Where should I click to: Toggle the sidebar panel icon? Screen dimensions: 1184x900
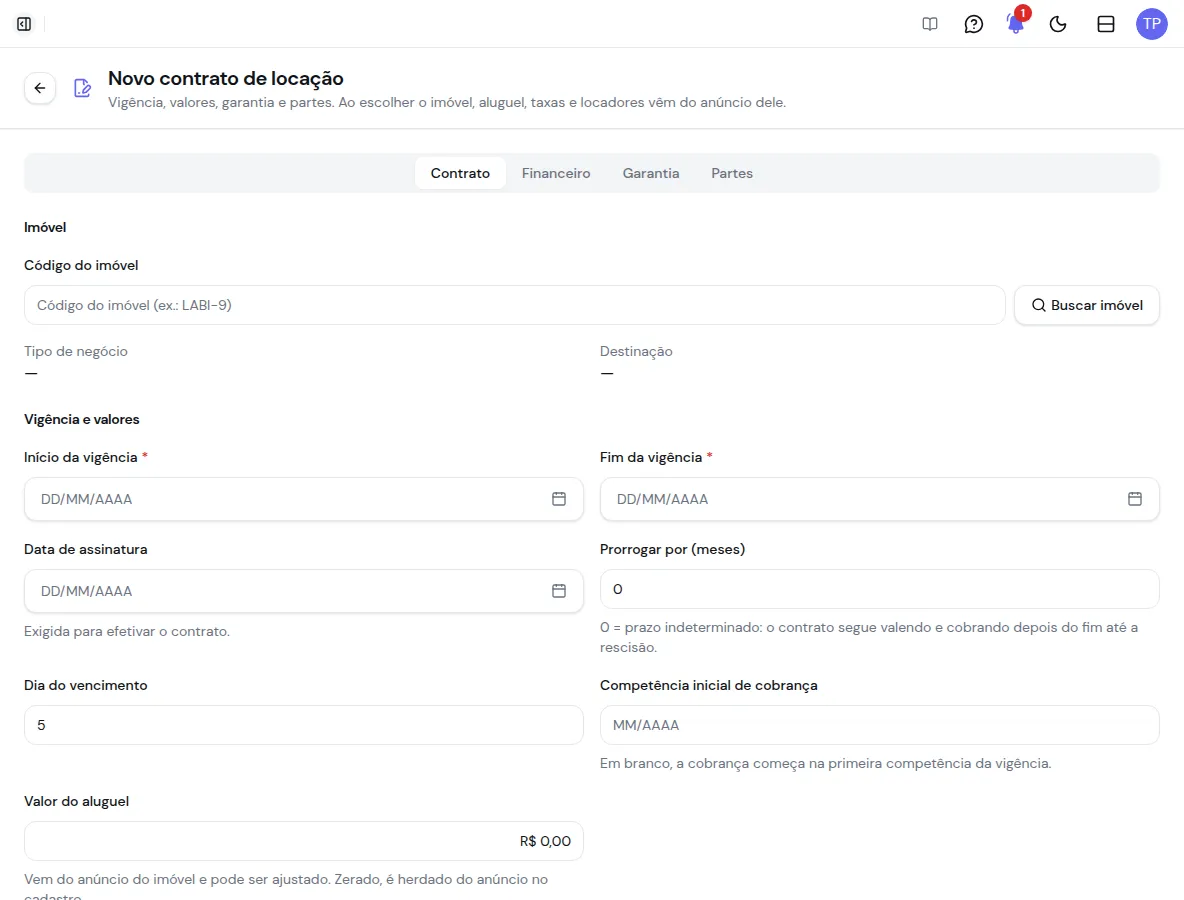click(x=24, y=24)
